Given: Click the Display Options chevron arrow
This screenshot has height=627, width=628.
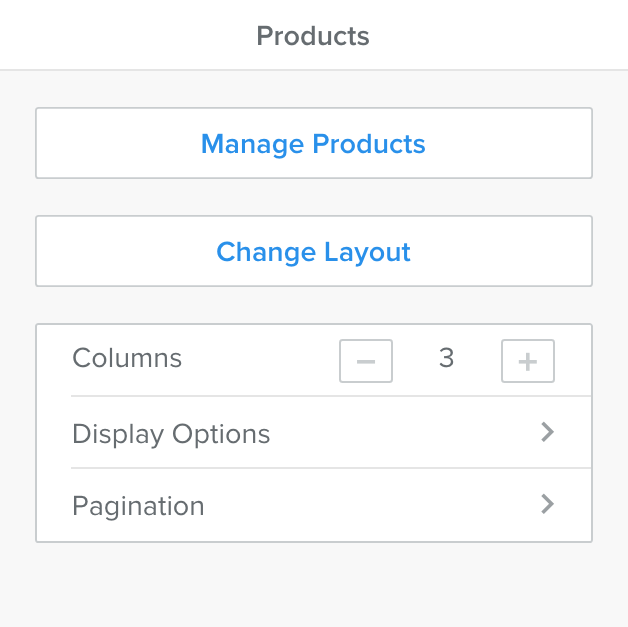Looking at the screenshot, I should 547,432.
